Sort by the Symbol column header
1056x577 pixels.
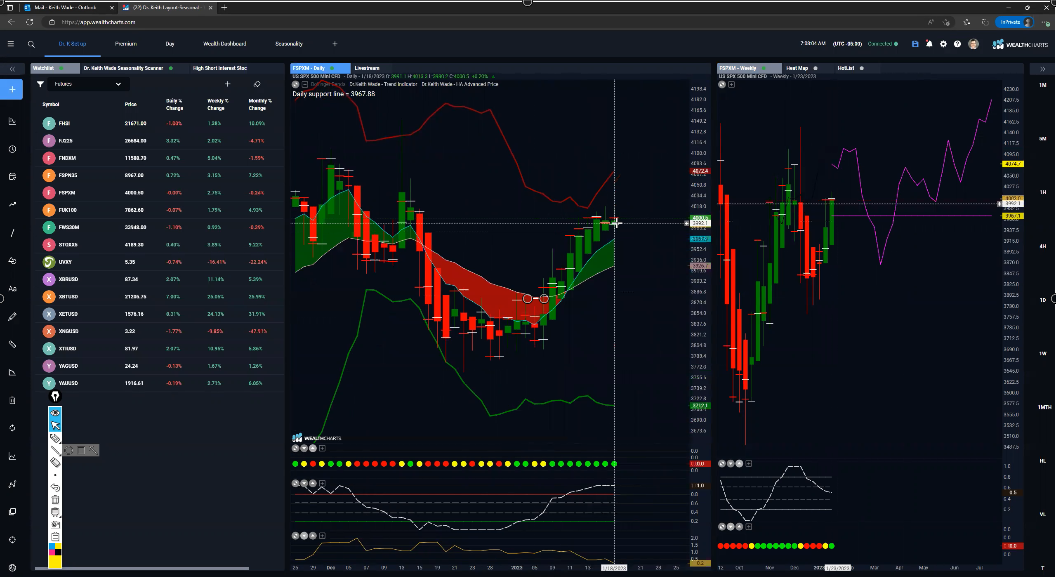tap(51, 104)
